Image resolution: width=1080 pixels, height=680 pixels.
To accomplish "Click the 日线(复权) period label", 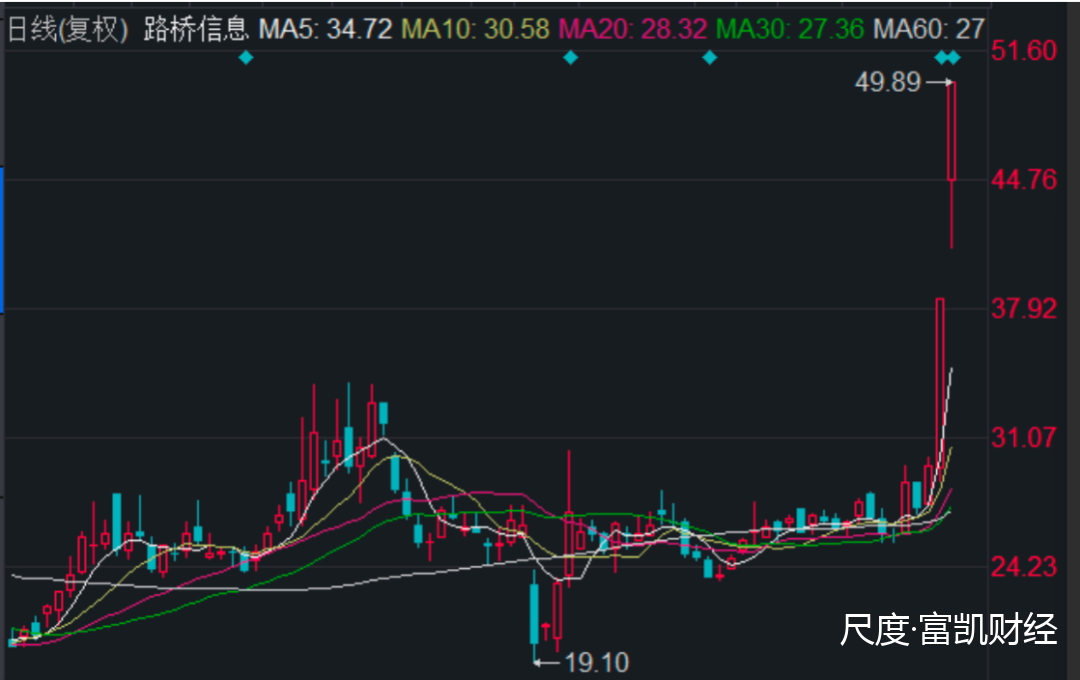I will pyautogui.click(x=68, y=30).
